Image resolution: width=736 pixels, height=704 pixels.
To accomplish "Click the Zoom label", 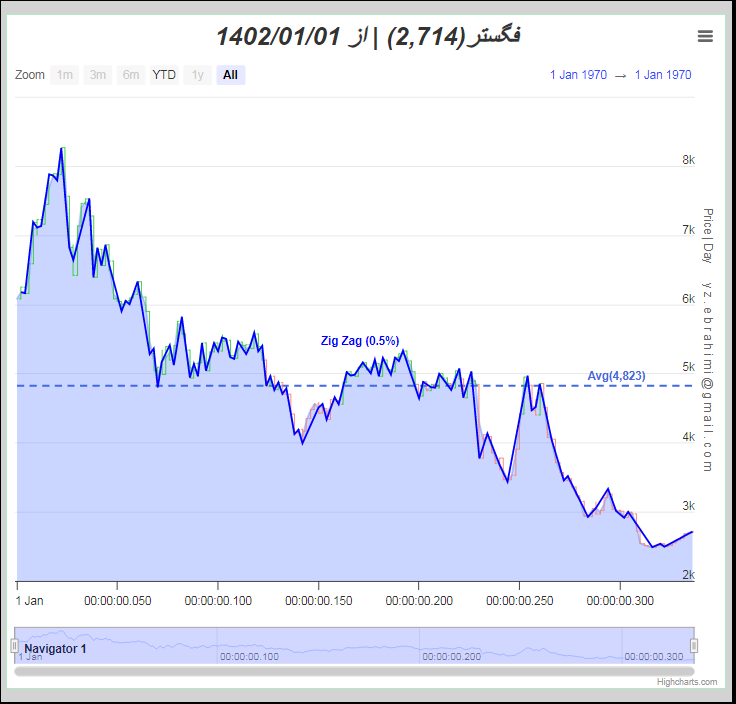I will pyautogui.click(x=30, y=75).
